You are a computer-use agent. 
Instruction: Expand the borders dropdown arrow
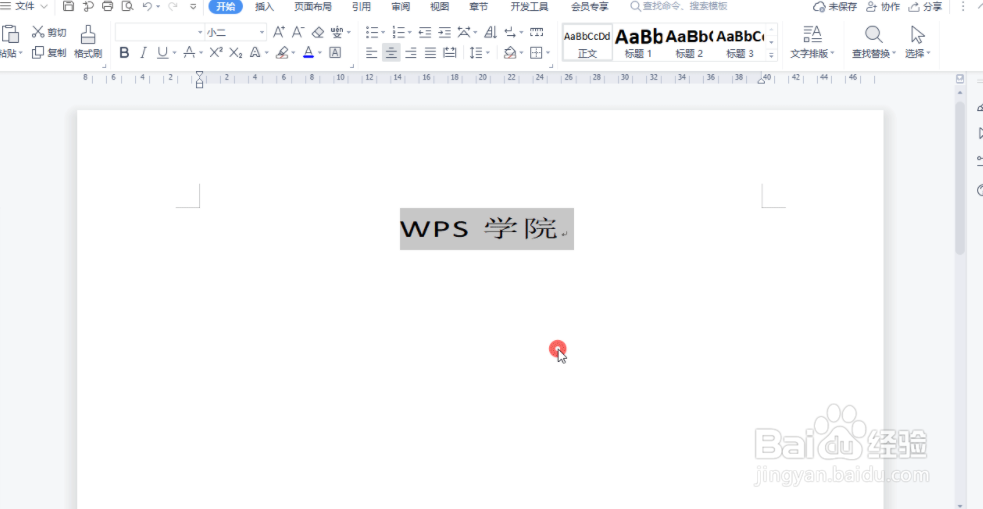coord(548,53)
